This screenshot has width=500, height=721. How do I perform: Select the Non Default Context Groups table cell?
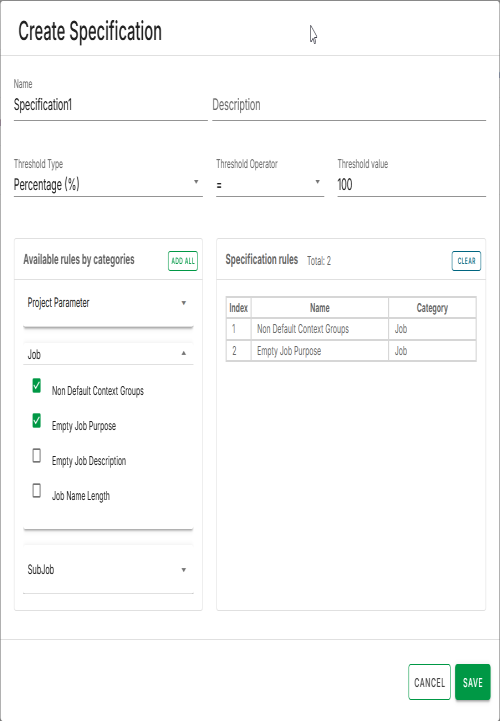pyautogui.click(x=320, y=329)
